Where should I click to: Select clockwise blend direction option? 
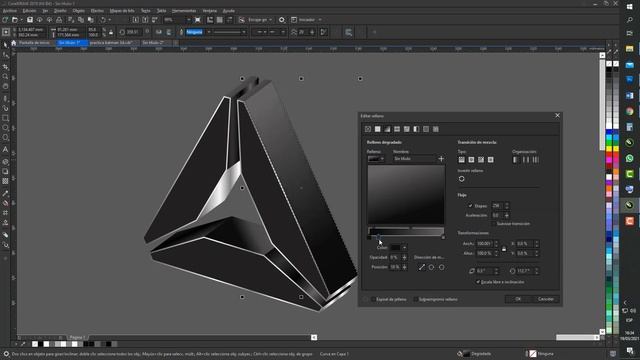point(431,267)
